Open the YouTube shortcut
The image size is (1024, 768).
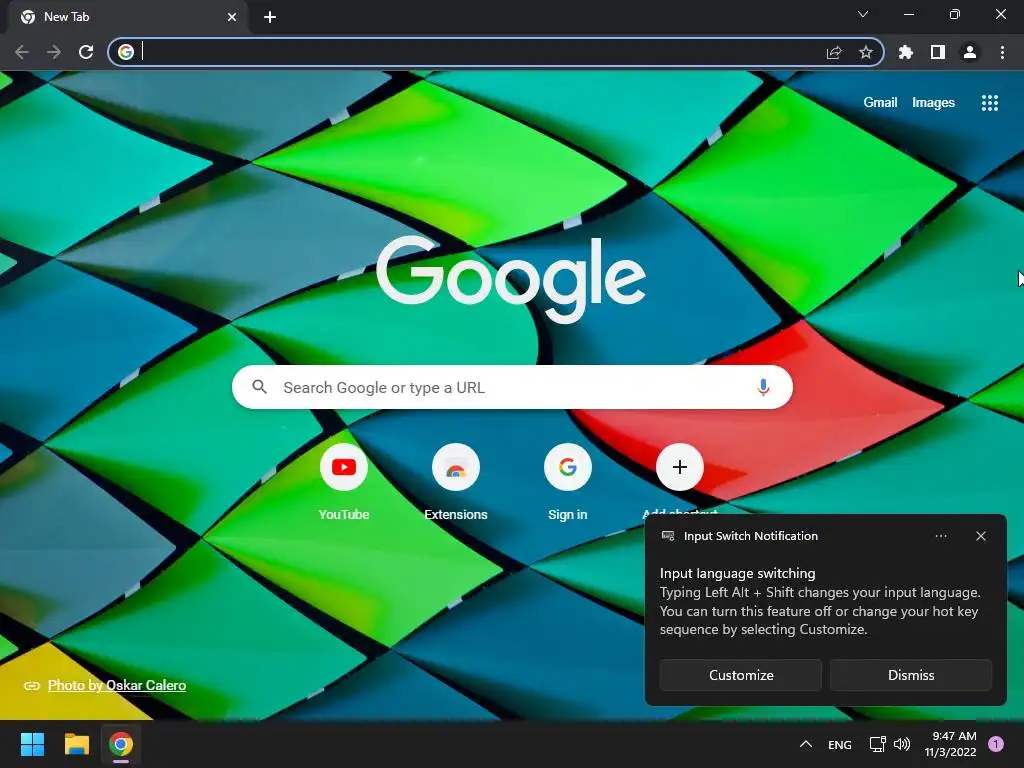(344, 482)
